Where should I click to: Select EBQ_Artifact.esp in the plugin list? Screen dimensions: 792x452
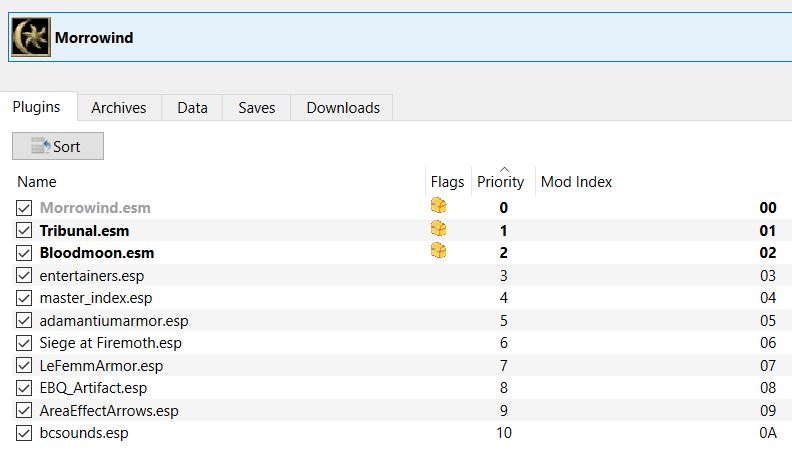pos(93,388)
